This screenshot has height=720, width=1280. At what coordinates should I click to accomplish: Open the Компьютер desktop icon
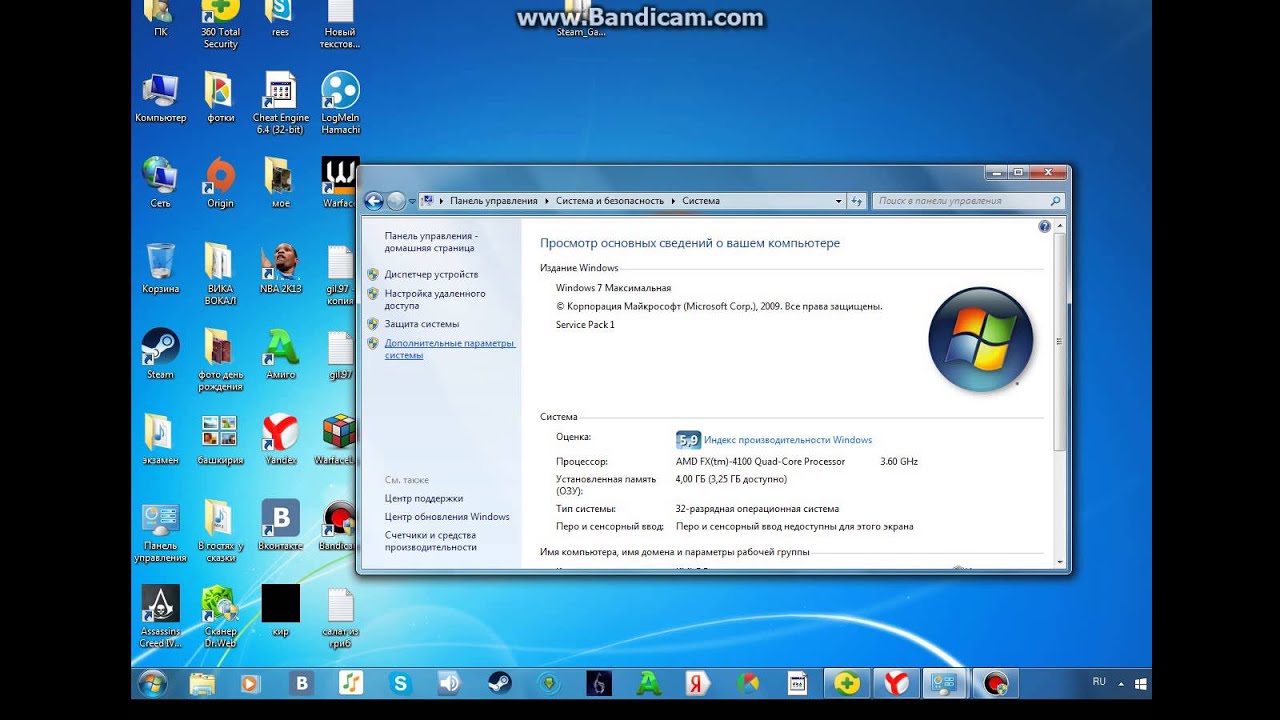160,98
